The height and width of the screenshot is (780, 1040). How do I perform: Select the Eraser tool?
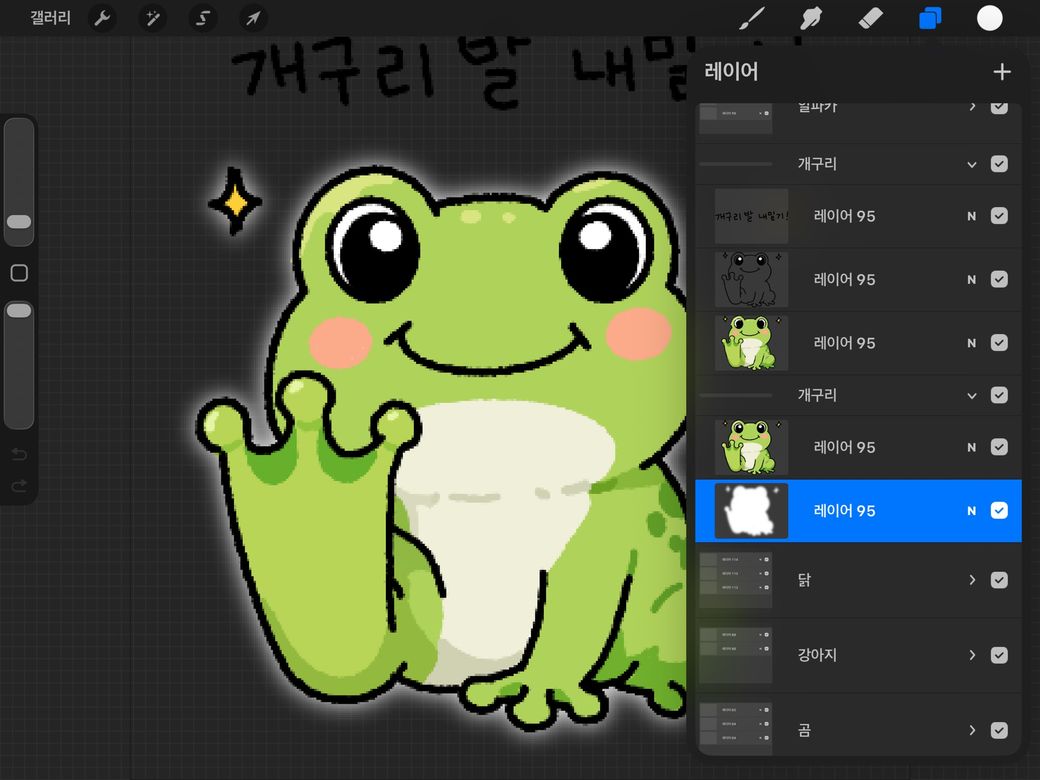coord(870,18)
